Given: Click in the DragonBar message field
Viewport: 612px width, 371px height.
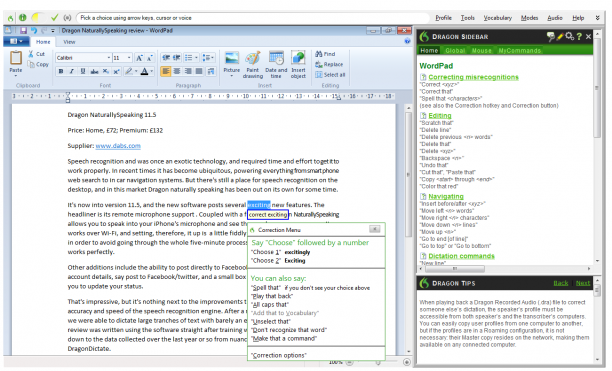Looking at the screenshot, I should pyautogui.click(x=252, y=18).
